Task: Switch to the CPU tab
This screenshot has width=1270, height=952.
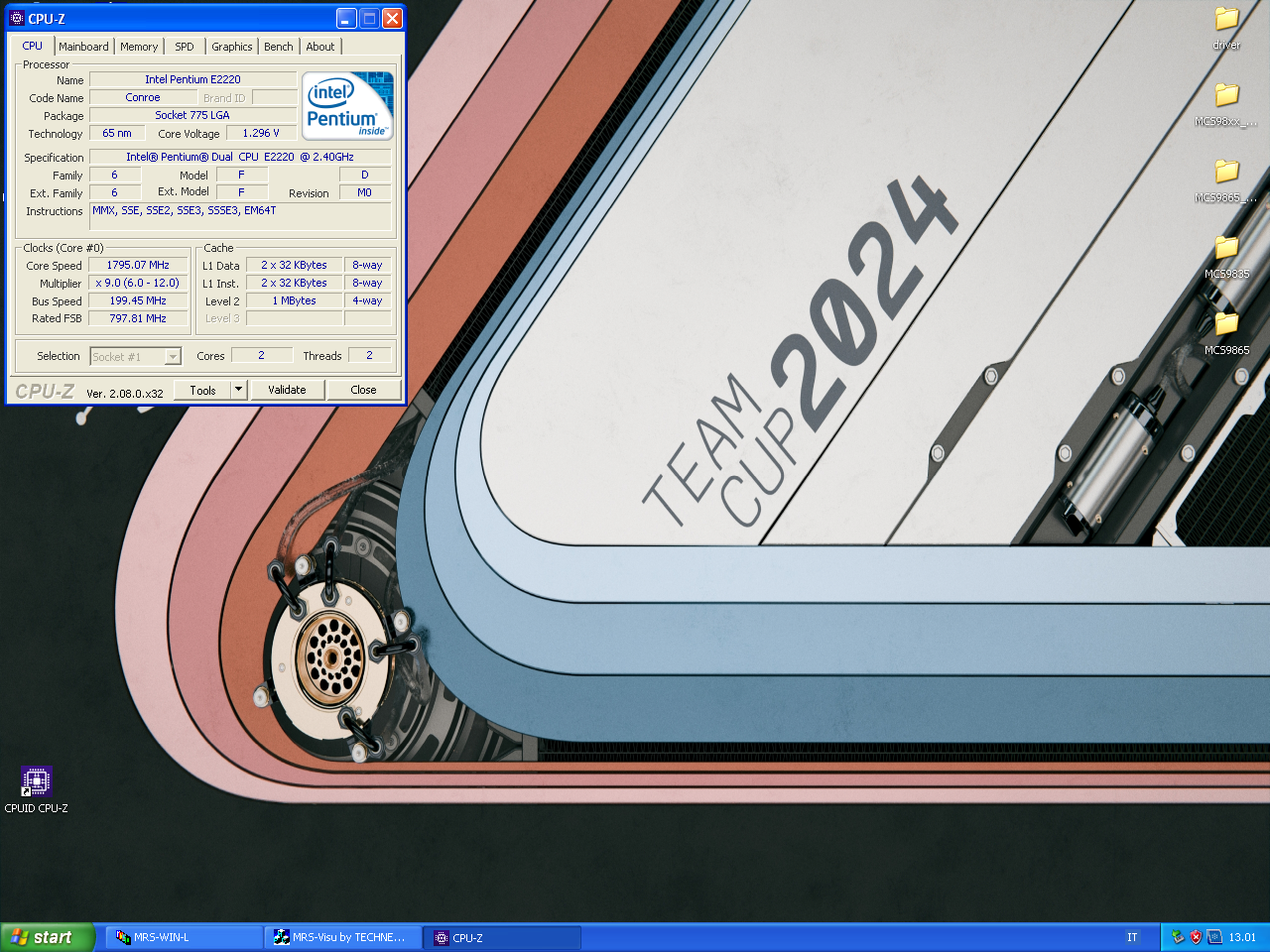Action: 33,46
